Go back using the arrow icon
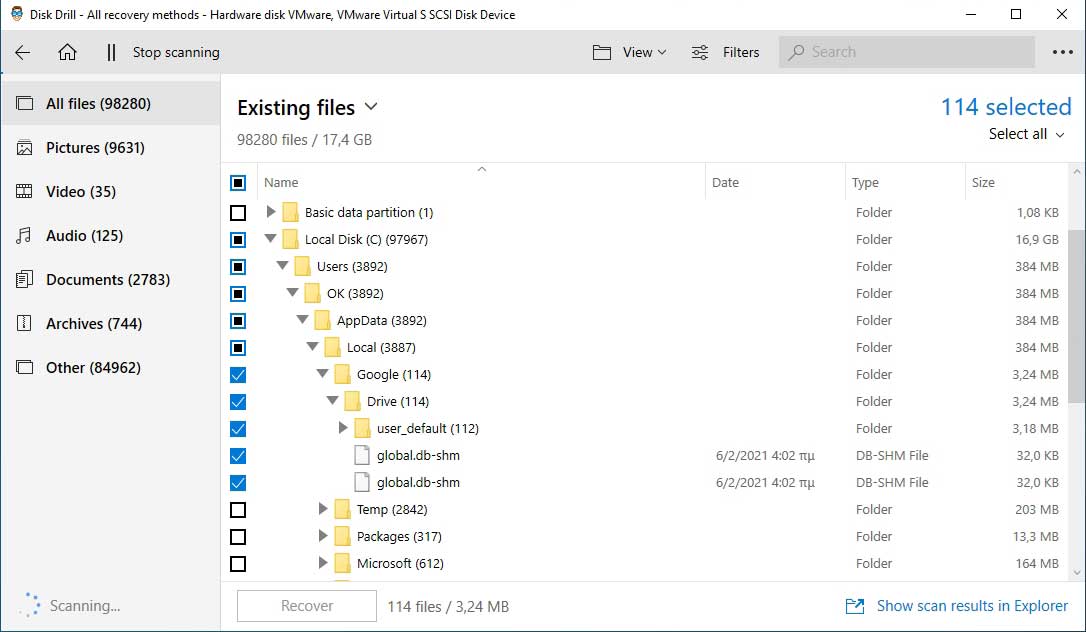Screen dimensions: 1086x632 (23, 53)
